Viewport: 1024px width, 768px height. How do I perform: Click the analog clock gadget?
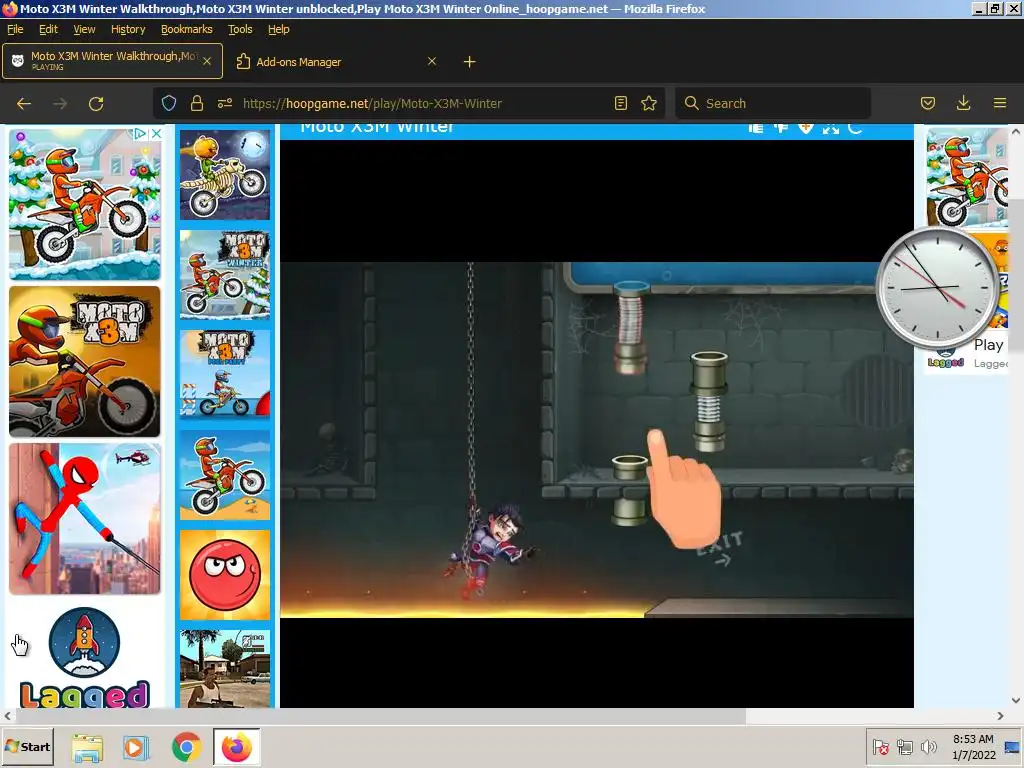(x=936, y=287)
